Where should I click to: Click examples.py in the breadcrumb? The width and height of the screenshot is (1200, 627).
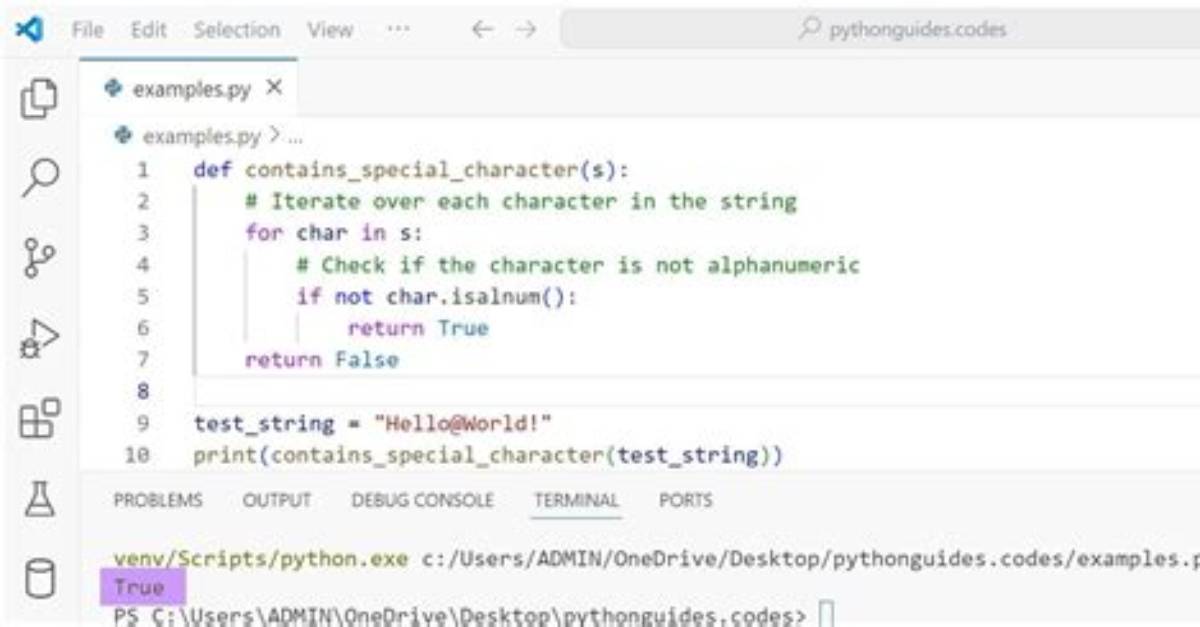tap(201, 136)
